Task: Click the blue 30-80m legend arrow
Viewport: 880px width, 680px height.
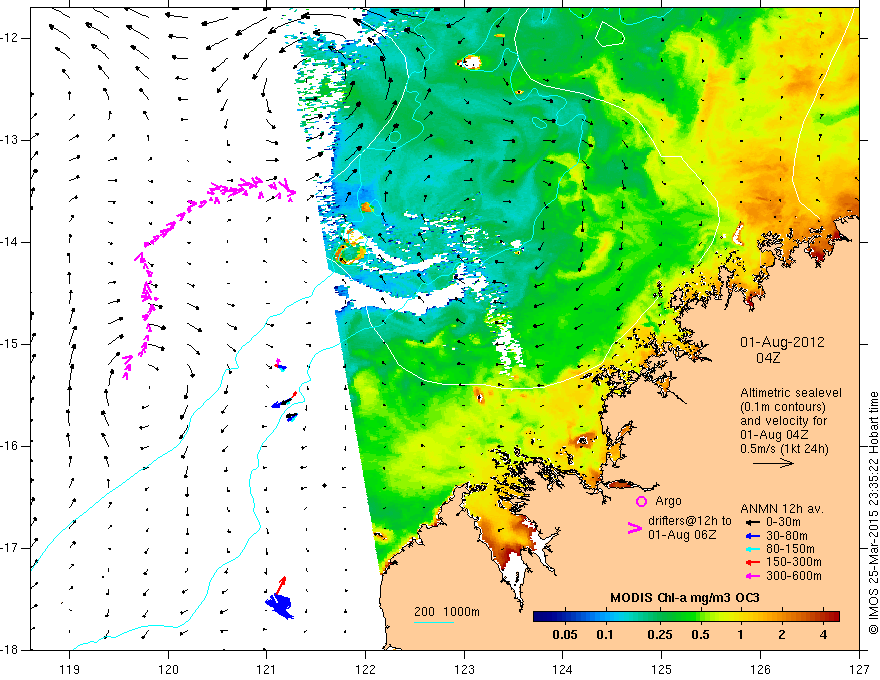Action: 752,536
